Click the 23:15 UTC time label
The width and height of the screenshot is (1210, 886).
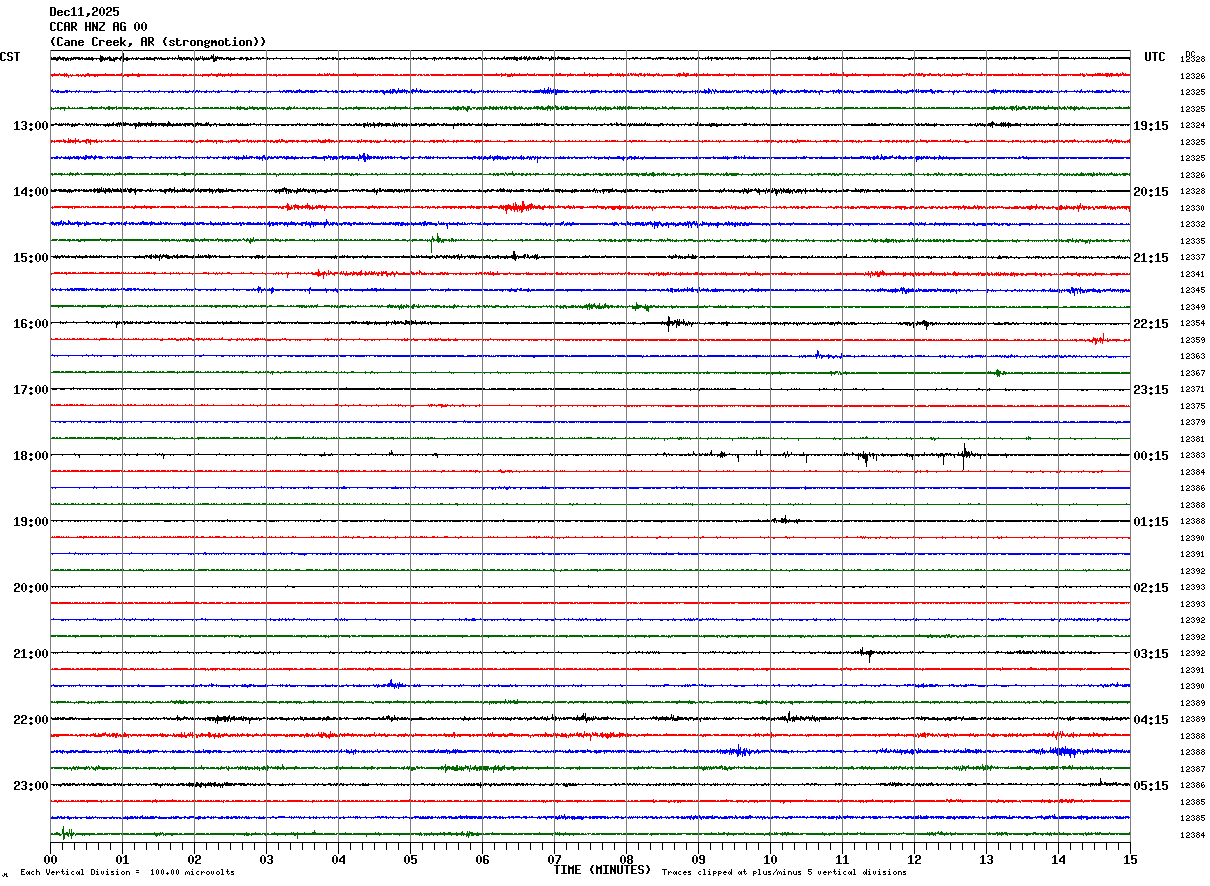click(x=1151, y=390)
